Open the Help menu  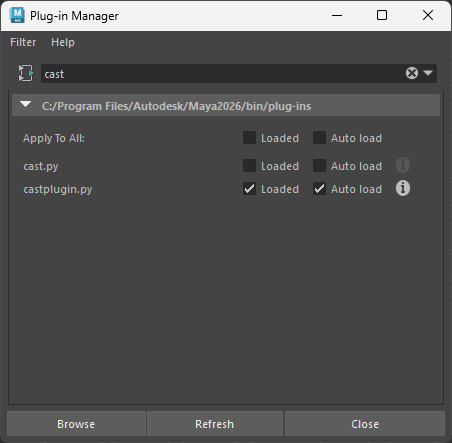63,42
